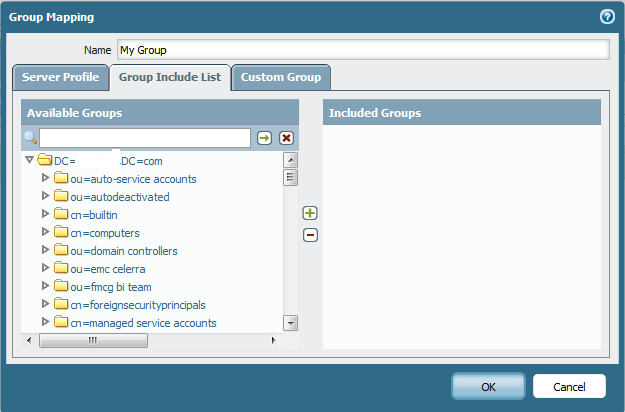Click the red minus remove group icon
This screenshot has width=625, height=412.
coord(310,234)
